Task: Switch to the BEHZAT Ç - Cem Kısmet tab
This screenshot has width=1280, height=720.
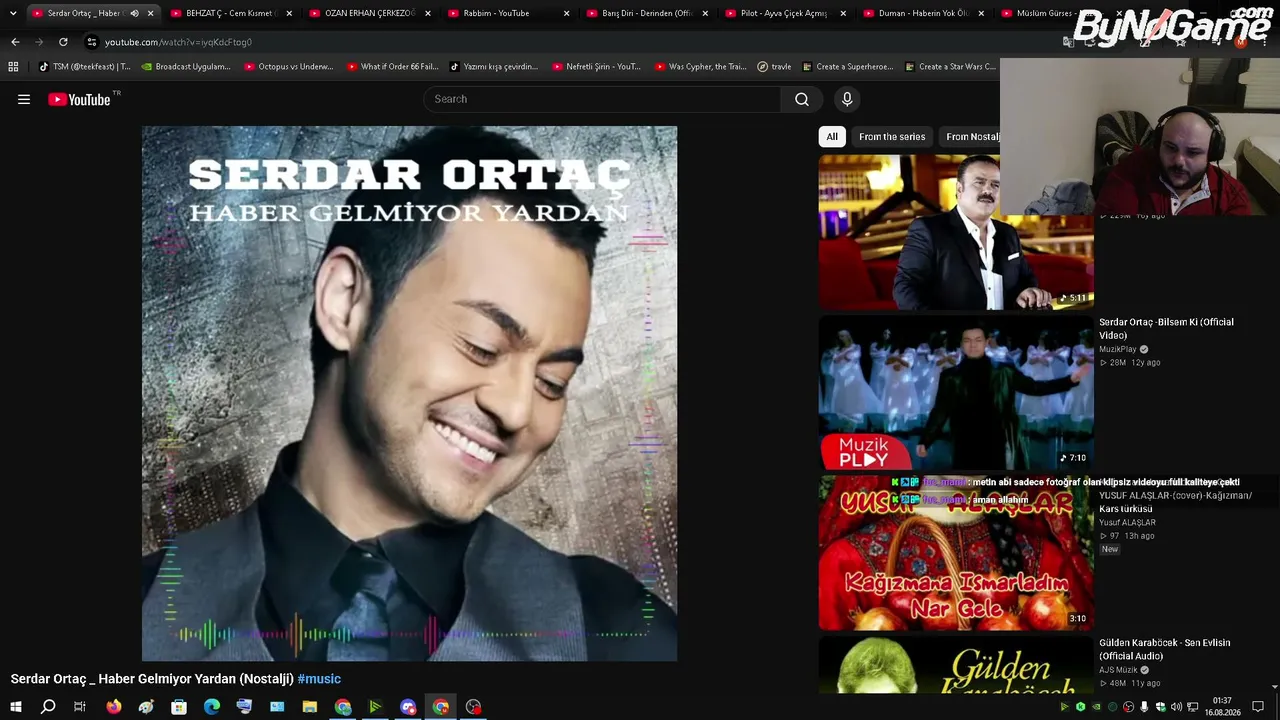Action: tap(229, 13)
